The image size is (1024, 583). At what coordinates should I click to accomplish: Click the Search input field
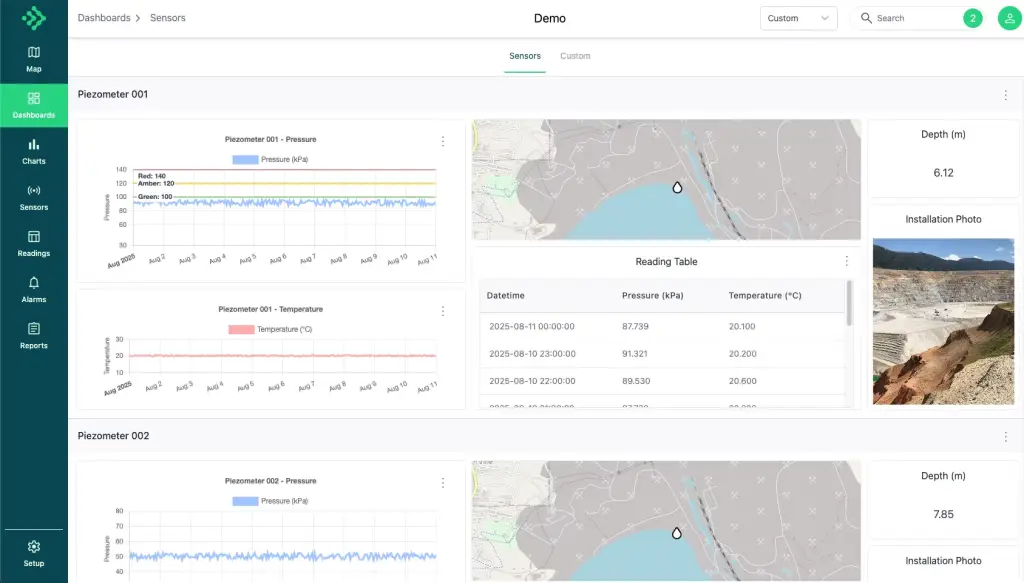[918, 18]
